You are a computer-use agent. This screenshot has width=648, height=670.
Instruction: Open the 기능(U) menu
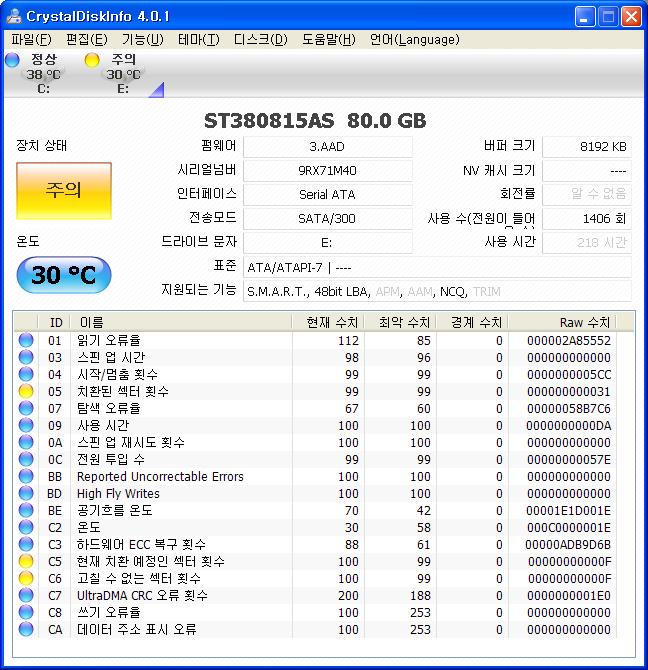pyautogui.click(x=143, y=40)
